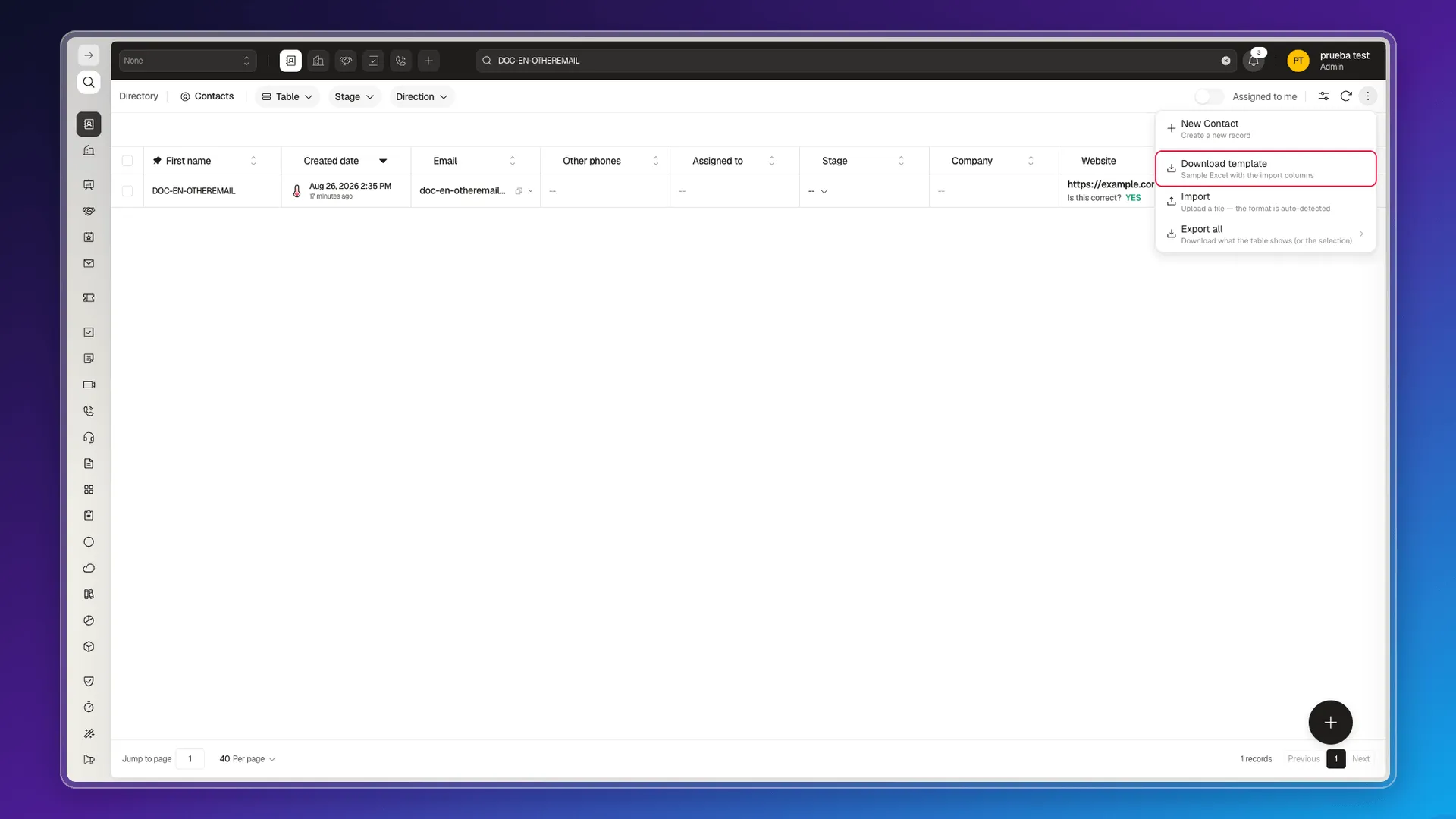1456x819 pixels.
Task: Open the Table view dropdown
Action: (x=287, y=96)
